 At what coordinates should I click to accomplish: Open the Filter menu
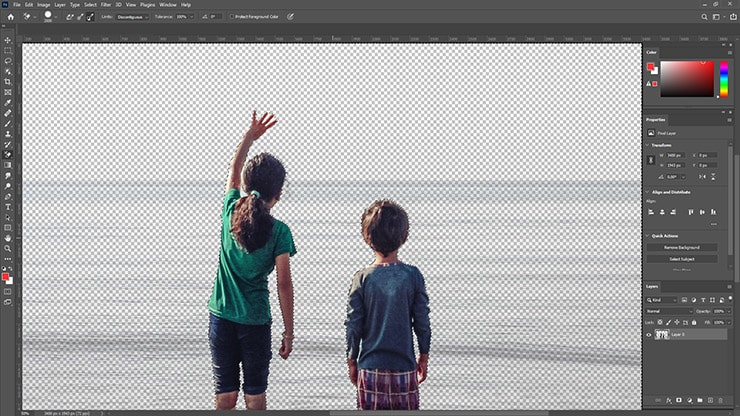105,5
